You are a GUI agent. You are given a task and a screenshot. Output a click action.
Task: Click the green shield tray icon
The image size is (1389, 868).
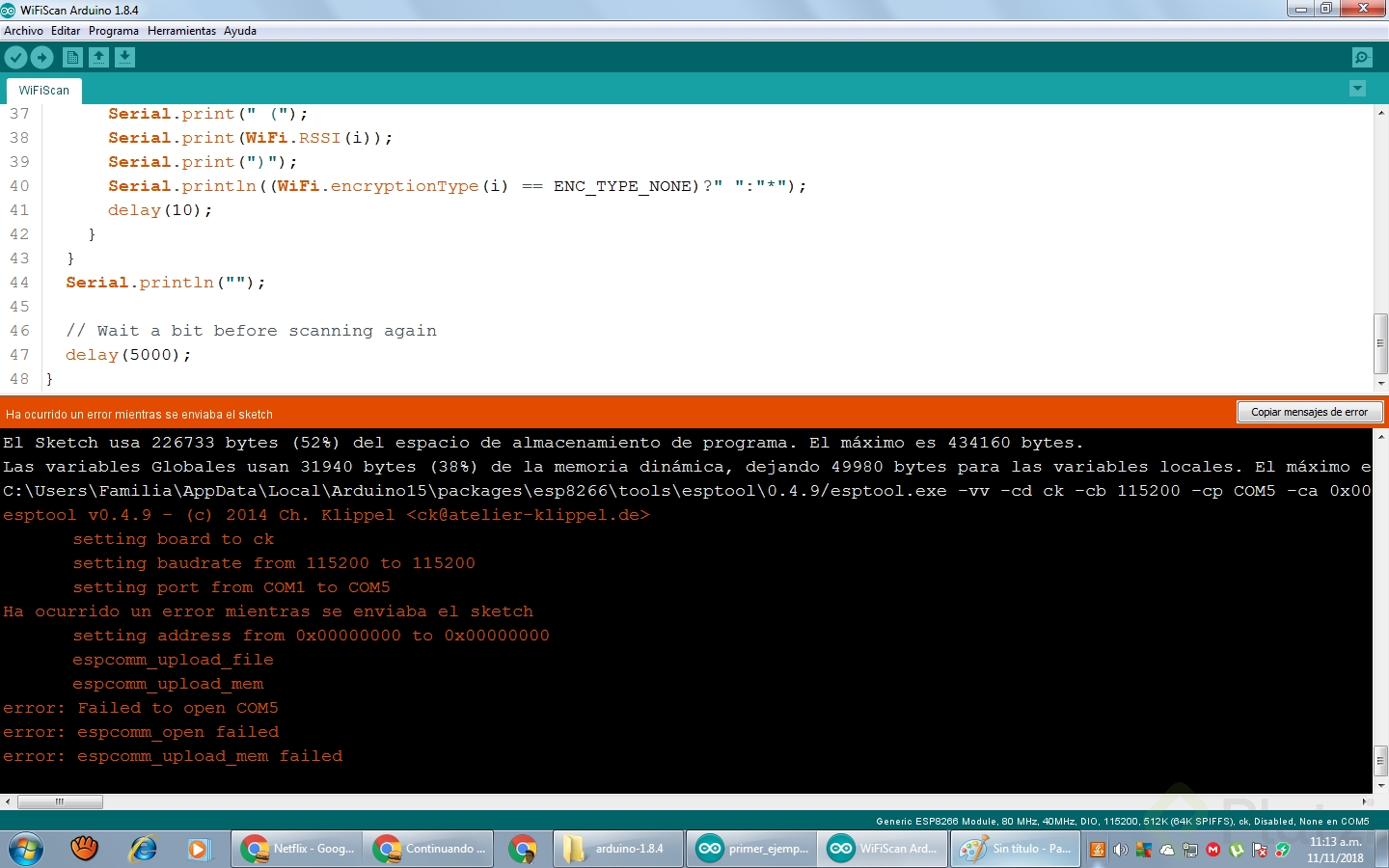pyautogui.click(x=1283, y=850)
